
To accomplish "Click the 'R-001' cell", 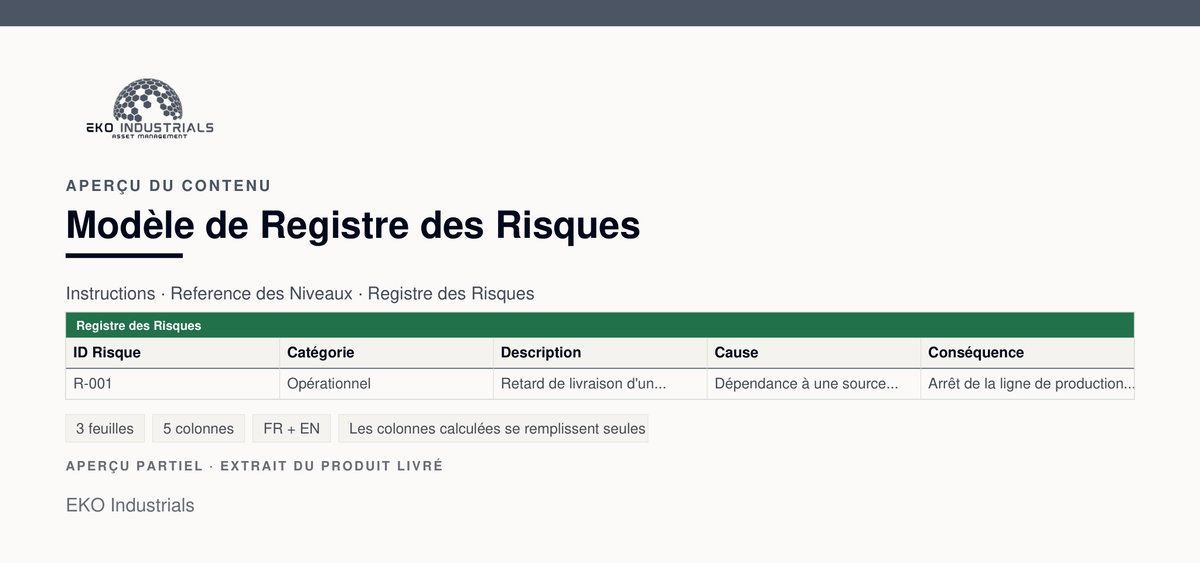I will (x=172, y=384).
